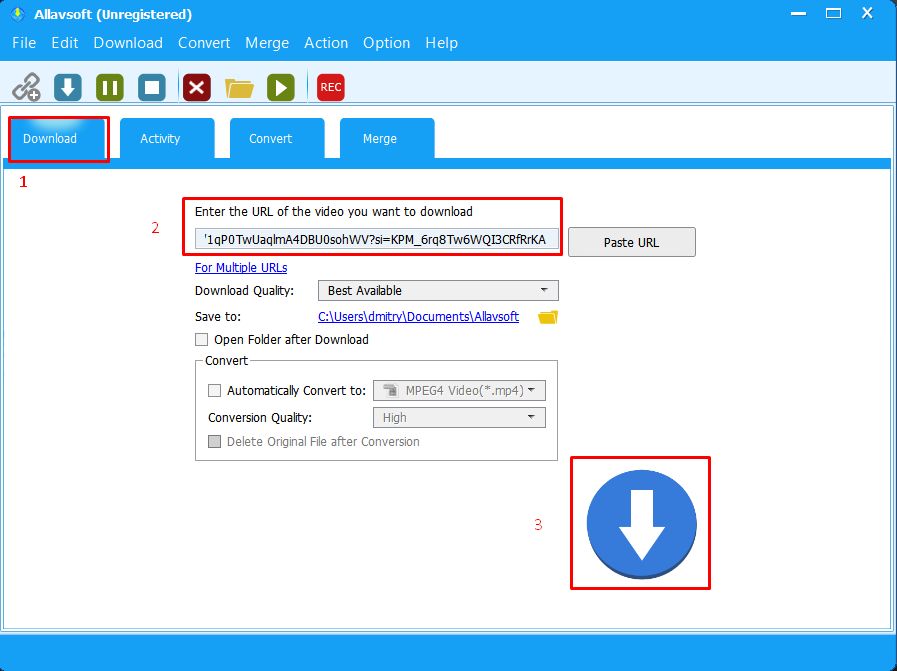897x671 pixels.
Task: Switch to the Convert tab
Action: (x=277, y=138)
